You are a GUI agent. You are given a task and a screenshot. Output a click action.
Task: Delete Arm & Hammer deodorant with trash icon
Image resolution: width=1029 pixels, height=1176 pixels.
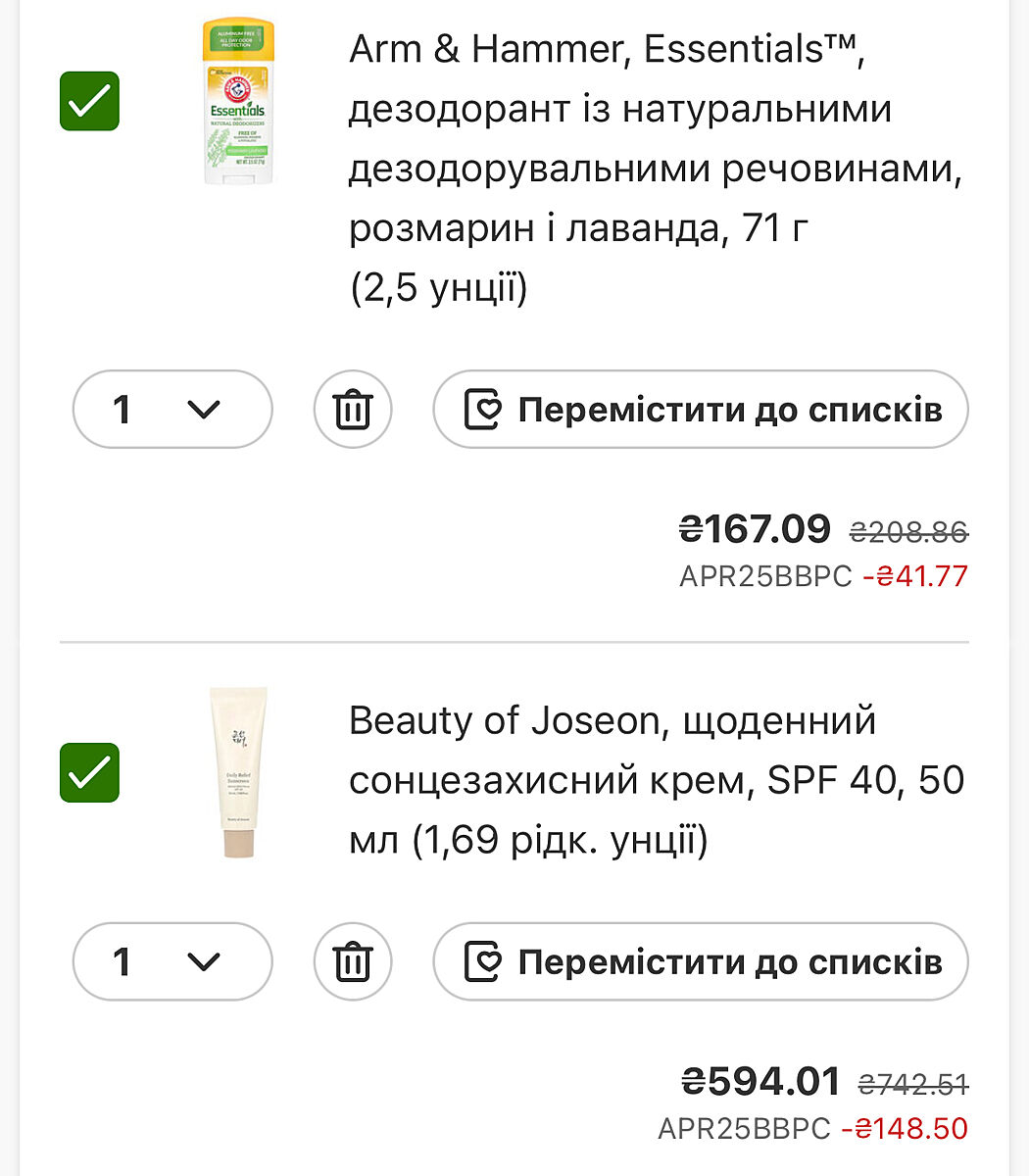353,410
